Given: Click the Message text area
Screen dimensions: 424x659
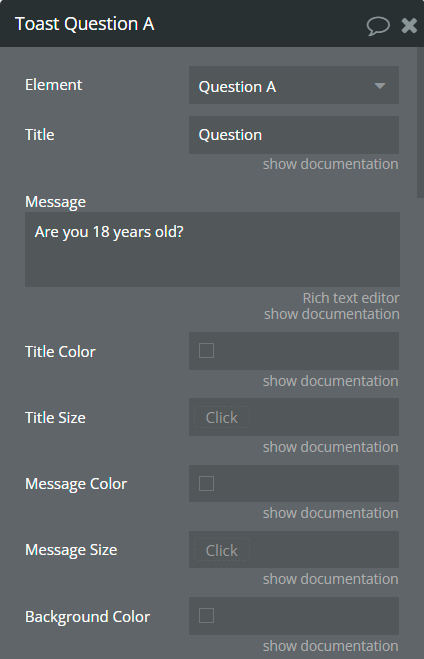Looking at the screenshot, I should click(x=212, y=250).
